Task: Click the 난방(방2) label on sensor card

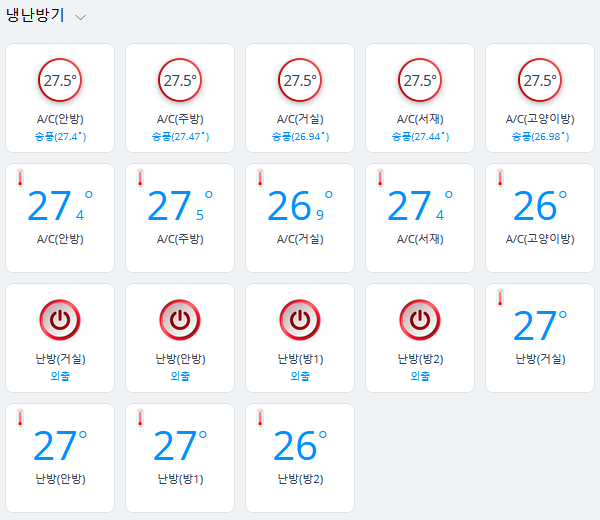Action: tap(300, 479)
